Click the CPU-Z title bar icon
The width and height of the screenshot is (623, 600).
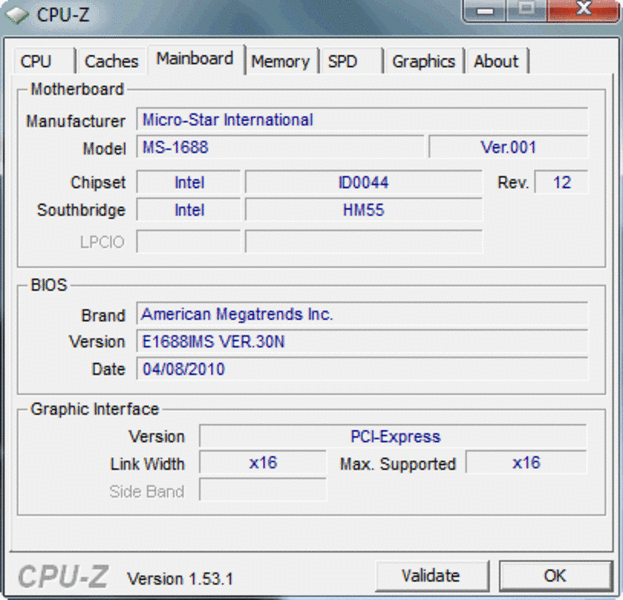pyautogui.click(x=17, y=15)
